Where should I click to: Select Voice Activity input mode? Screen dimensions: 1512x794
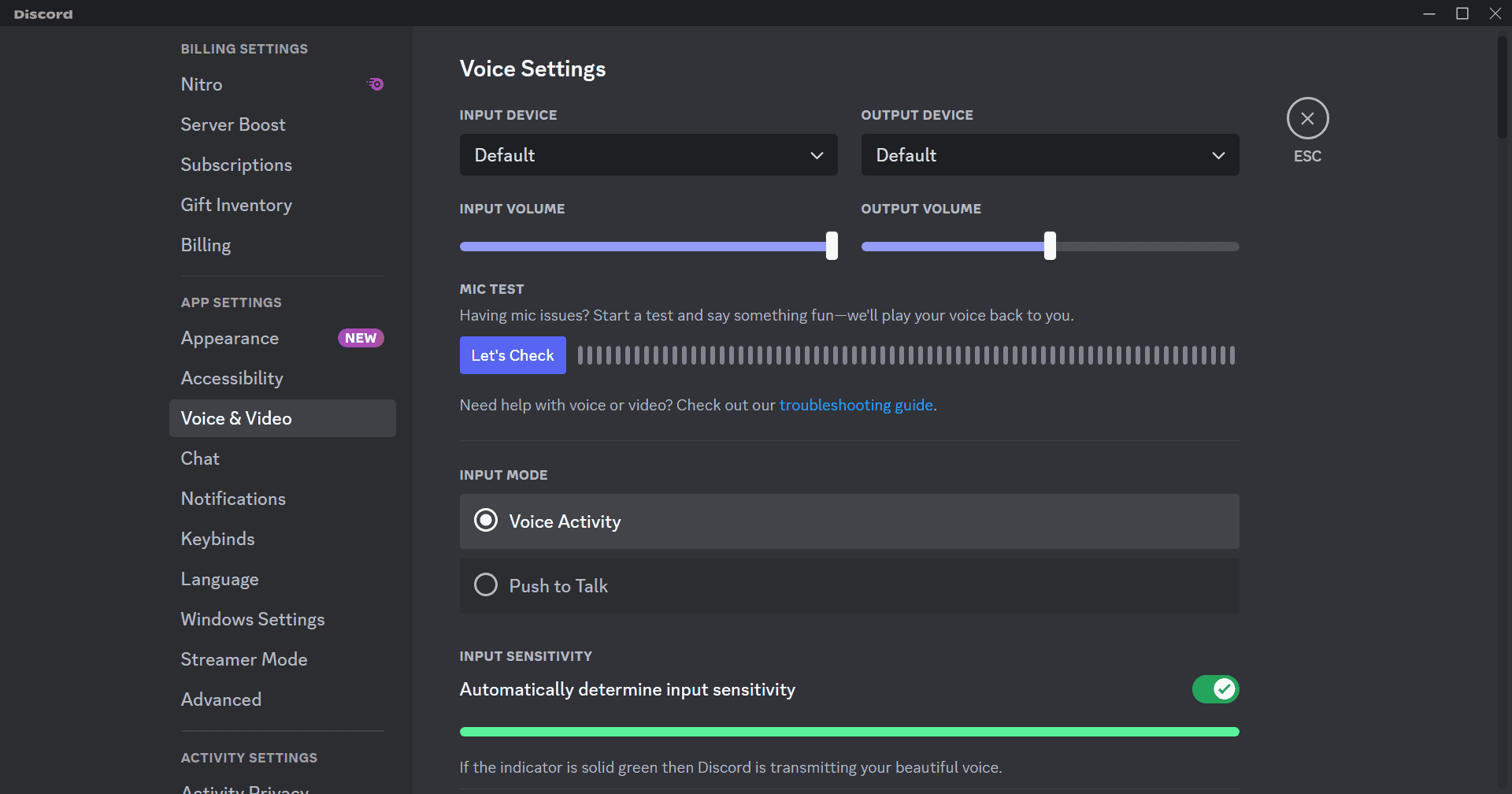(849, 521)
